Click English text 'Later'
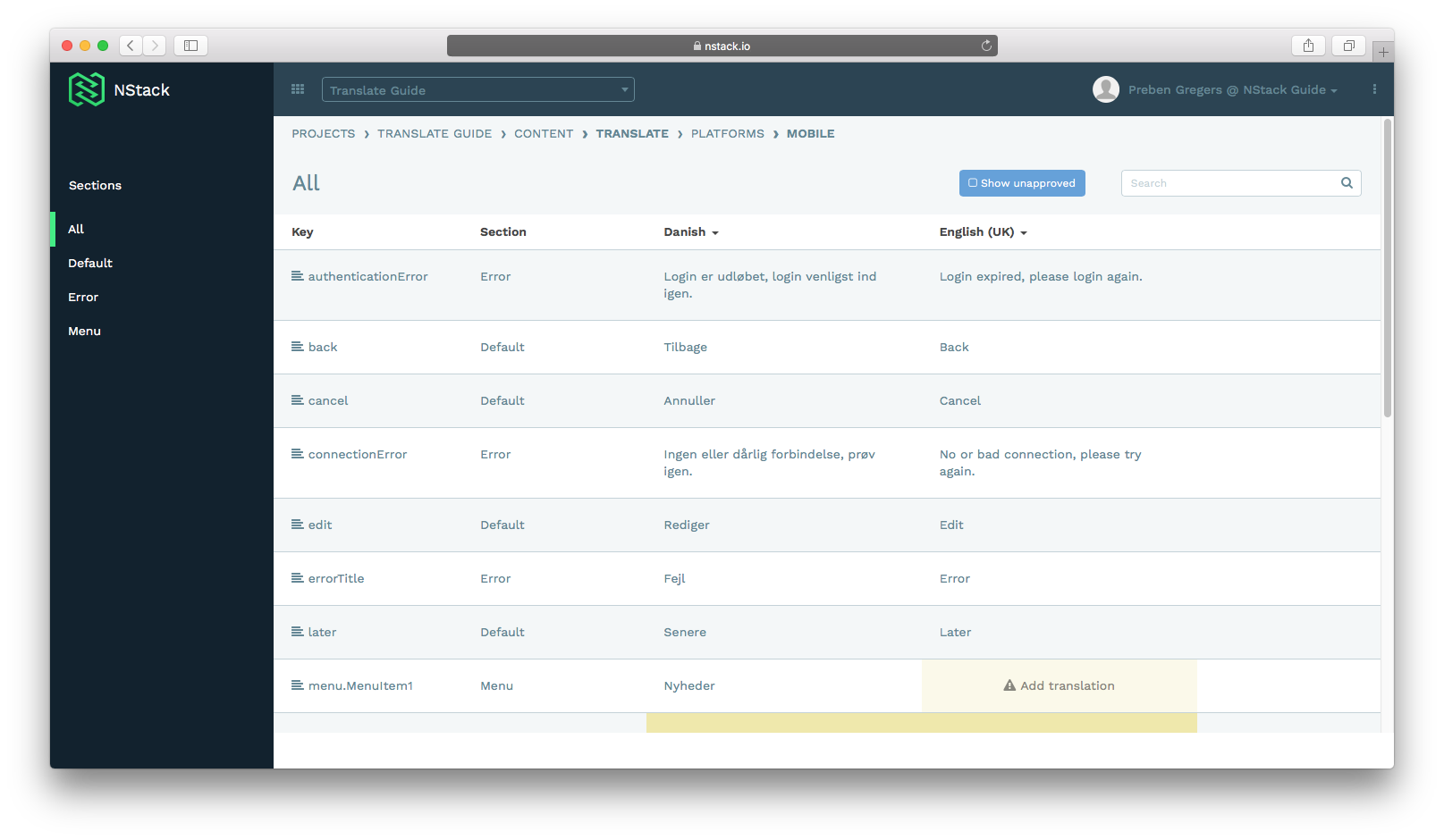The image size is (1444, 840). pyautogui.click(x=955, y=632)
